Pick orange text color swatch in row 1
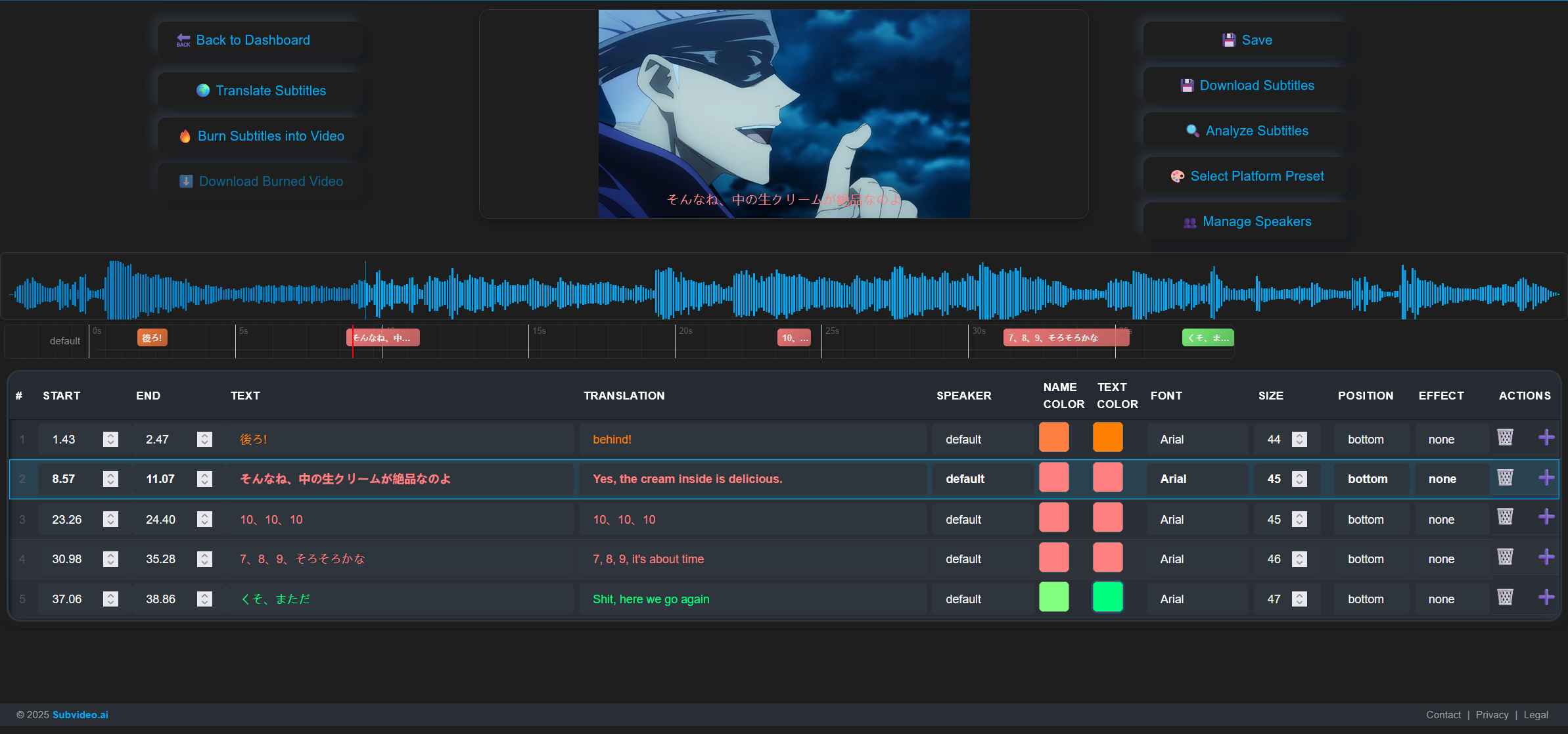Image resolution: width=1568 pixels, height=734 pixels. coord(1108,438)
